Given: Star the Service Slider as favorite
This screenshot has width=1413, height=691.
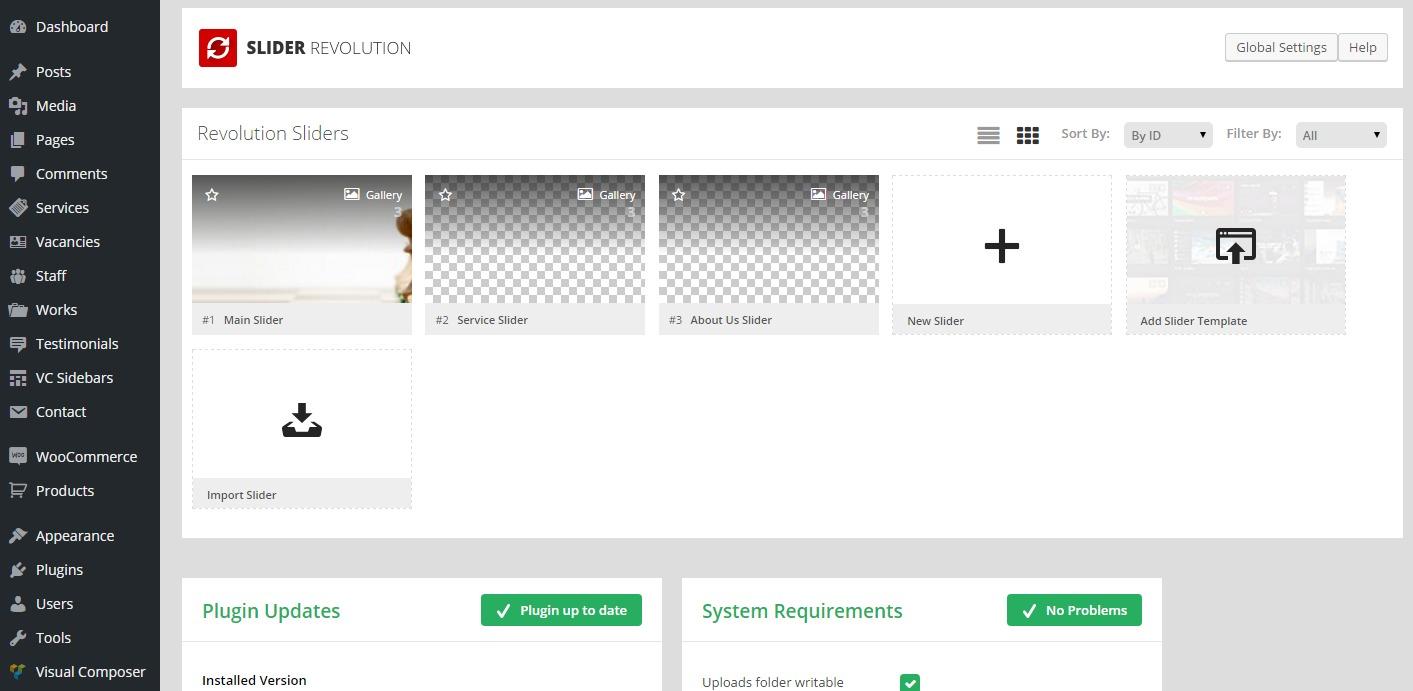Looking at the screenshot, I should pos(446,195).
